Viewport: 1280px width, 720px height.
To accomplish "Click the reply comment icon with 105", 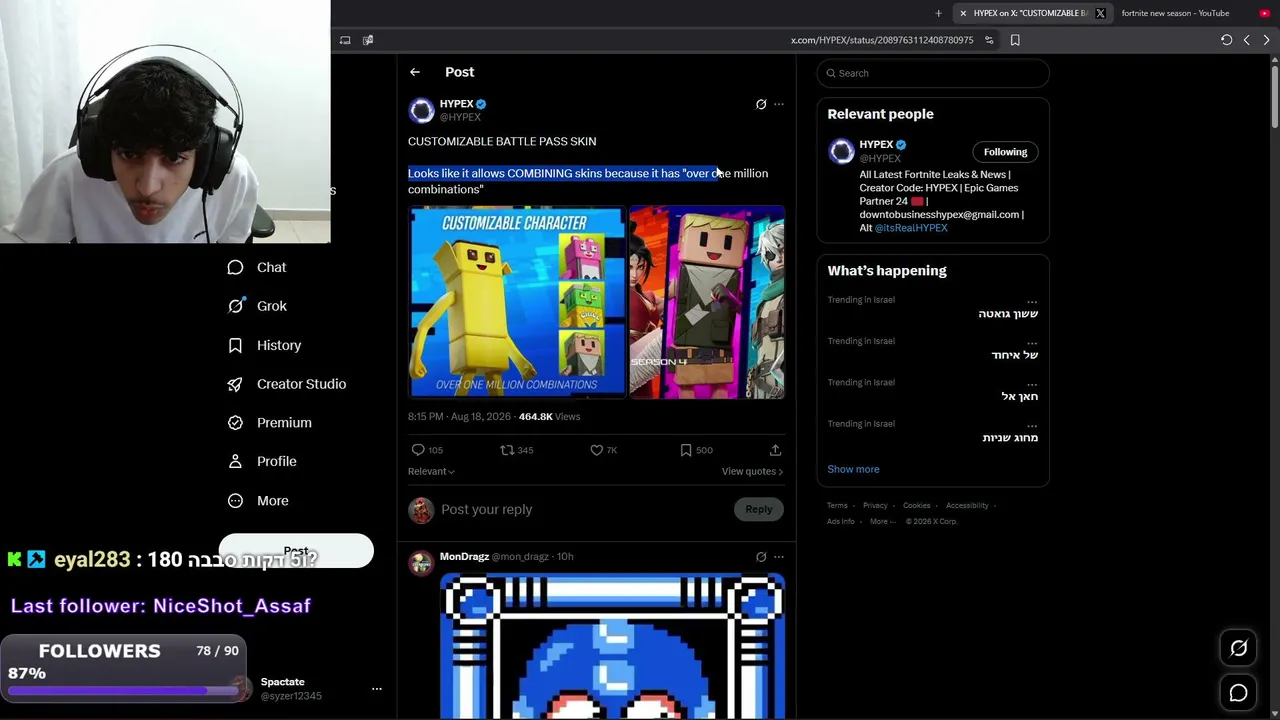I will (418, 450).
